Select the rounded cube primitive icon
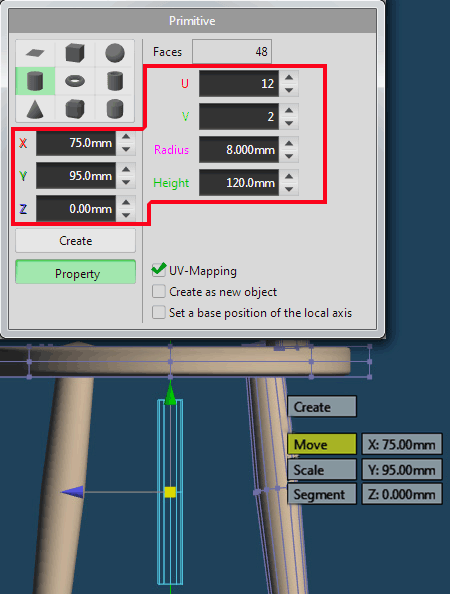450x594 pixels. pyautogui.click(x=75, y=109)
